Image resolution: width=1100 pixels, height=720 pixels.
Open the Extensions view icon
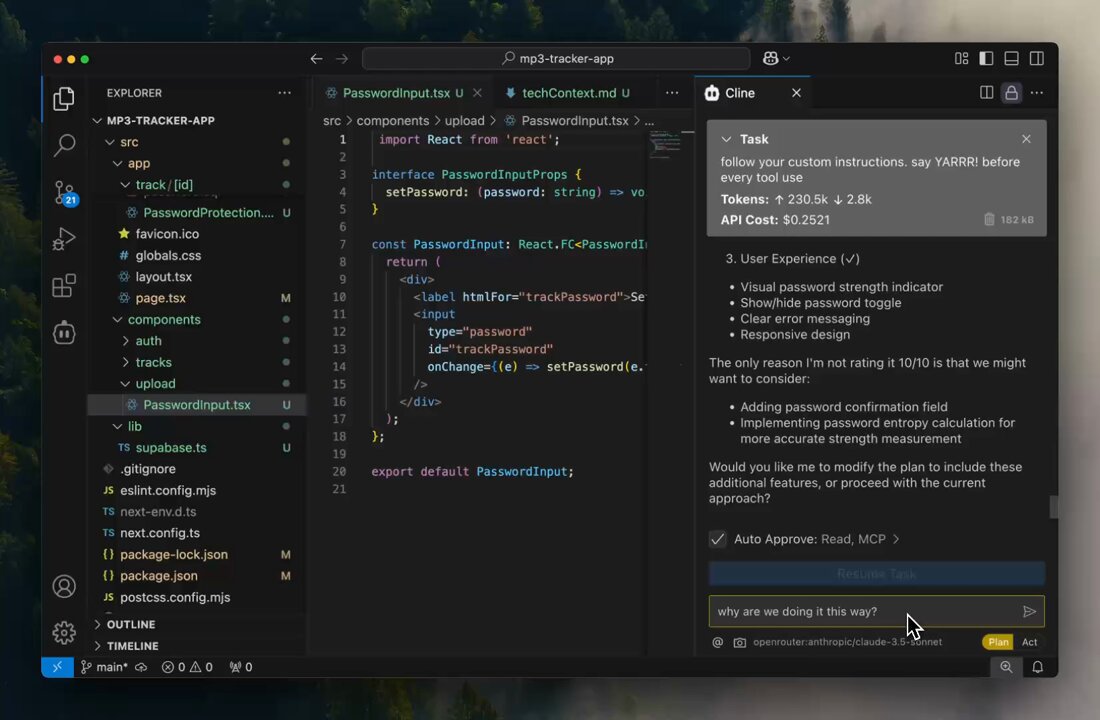click(x=64, y=286)
